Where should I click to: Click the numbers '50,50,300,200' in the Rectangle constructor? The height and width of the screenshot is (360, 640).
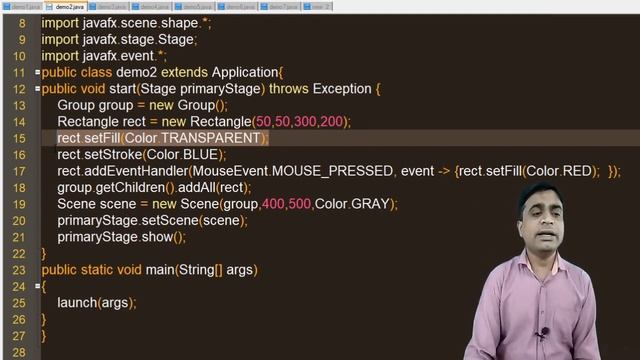299,122
